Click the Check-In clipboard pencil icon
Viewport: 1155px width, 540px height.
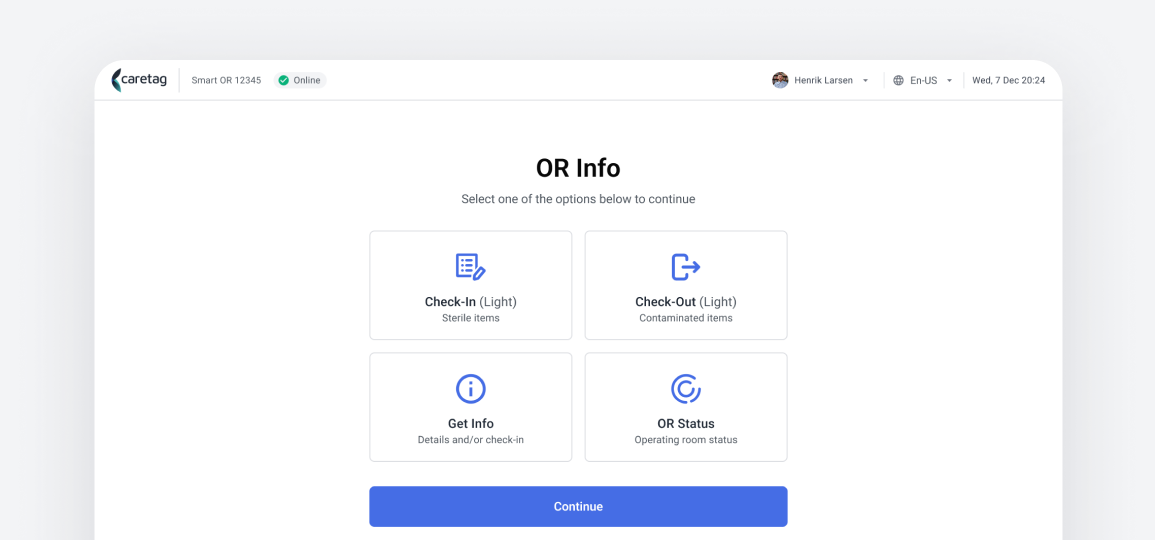[471, 267]
